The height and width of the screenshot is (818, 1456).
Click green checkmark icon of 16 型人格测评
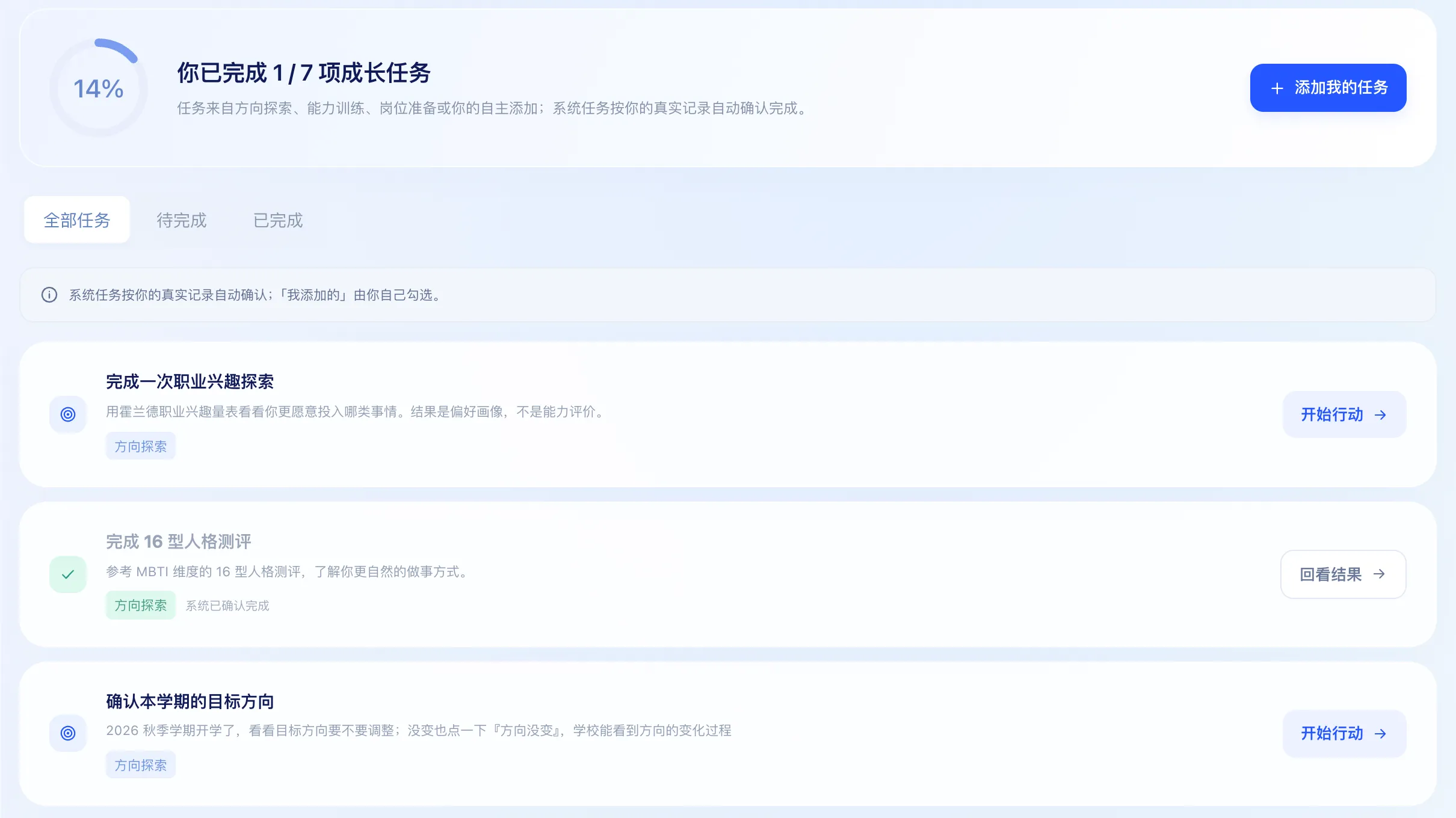click(x=68, y=574)
